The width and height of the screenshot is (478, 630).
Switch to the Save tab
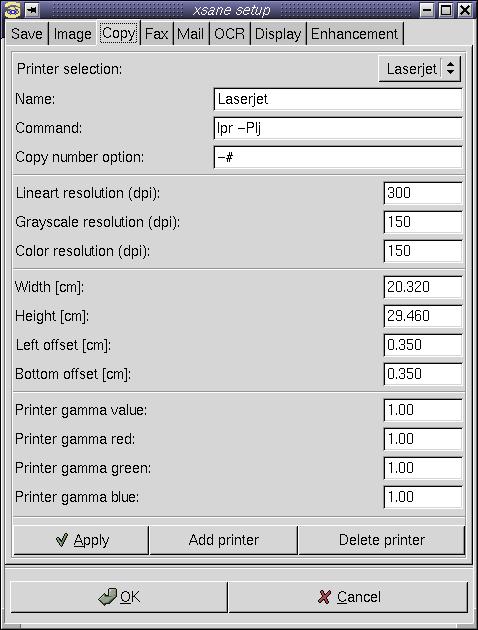point(27,34)
